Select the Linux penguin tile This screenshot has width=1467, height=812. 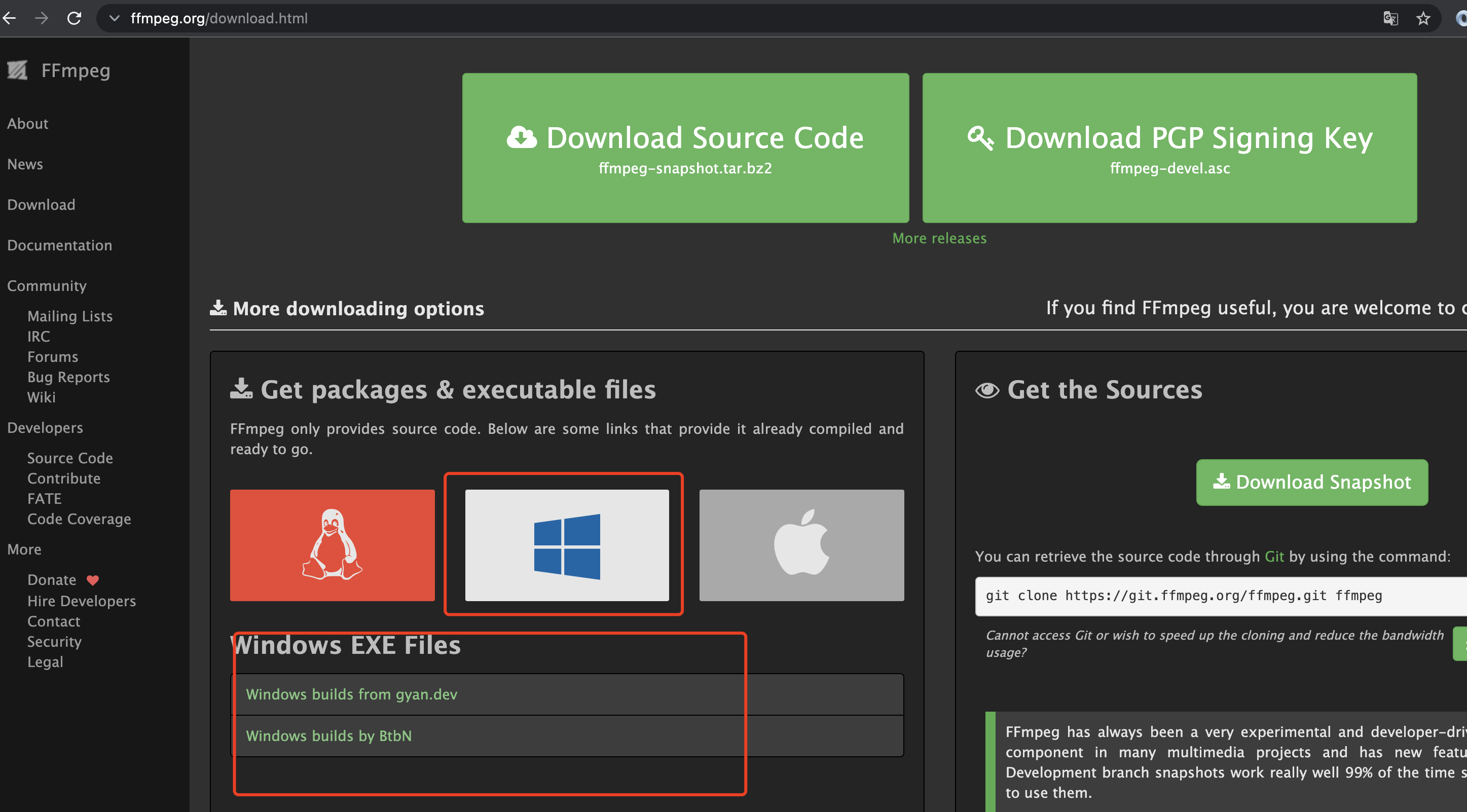pyautogui.click(x=332, y=545)
